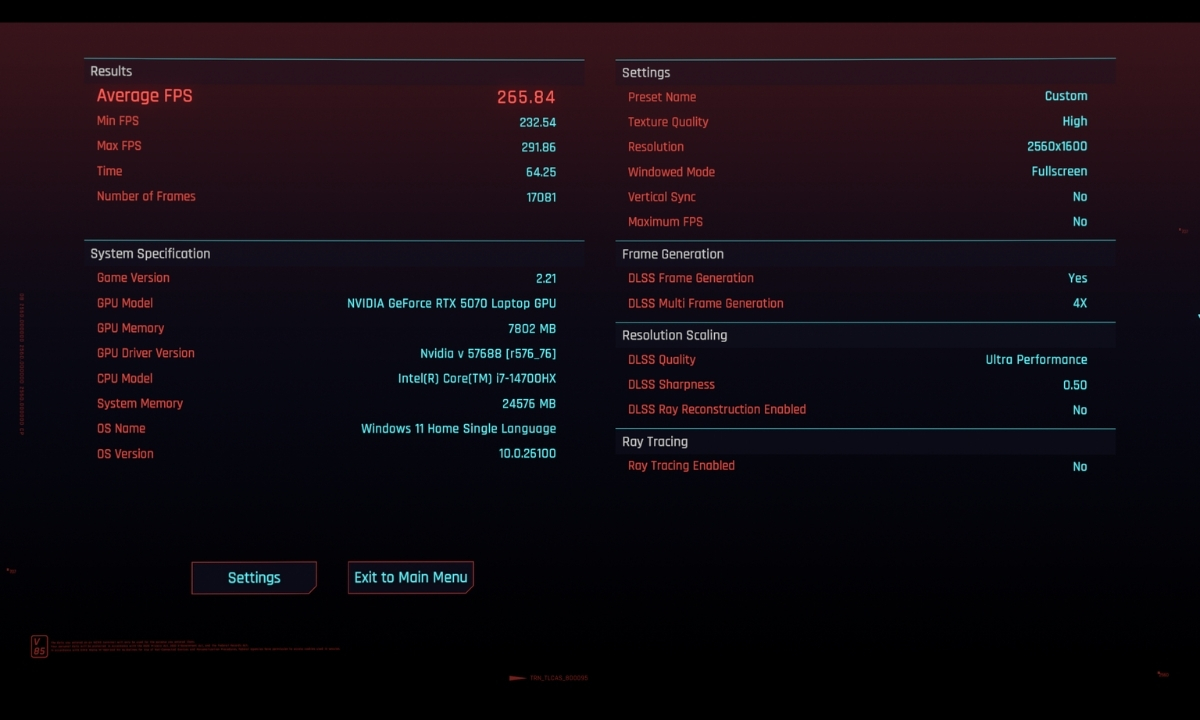Click the Nvidia v 57688 driver version text
This screenshot has height=720, width=1200.
coord(488,353)
